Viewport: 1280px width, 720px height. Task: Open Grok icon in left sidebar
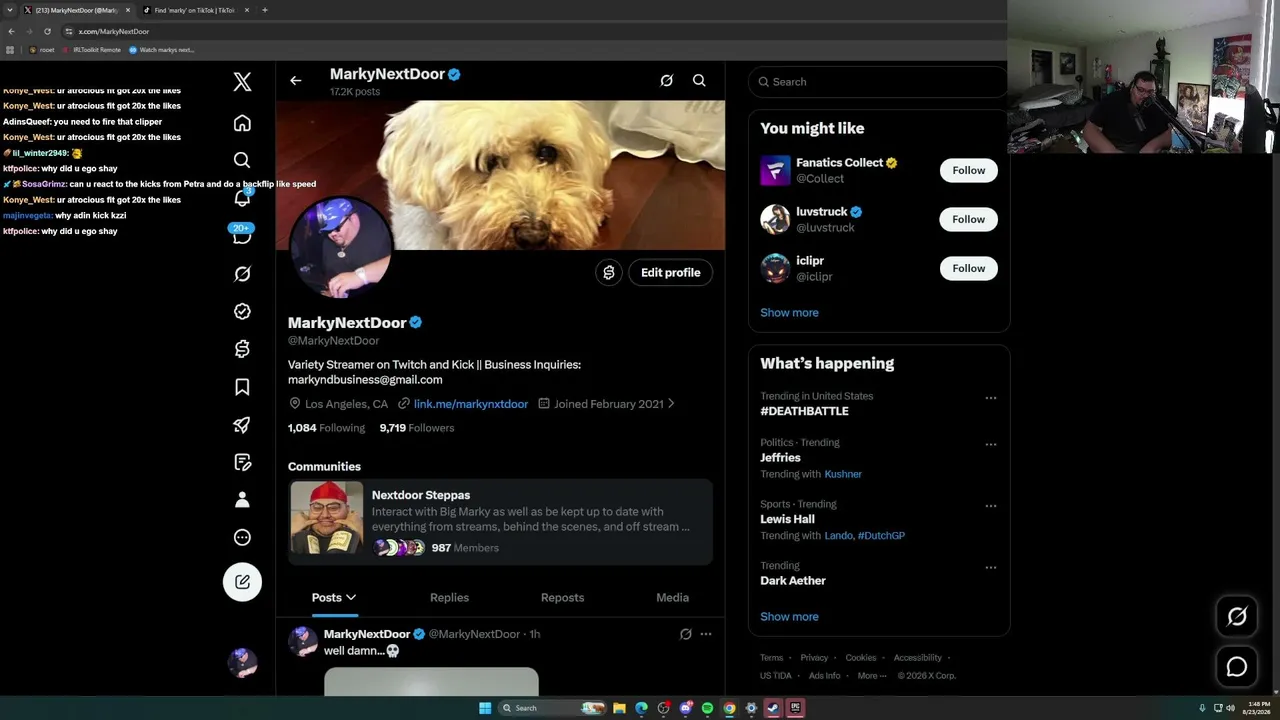click(242, 274)
